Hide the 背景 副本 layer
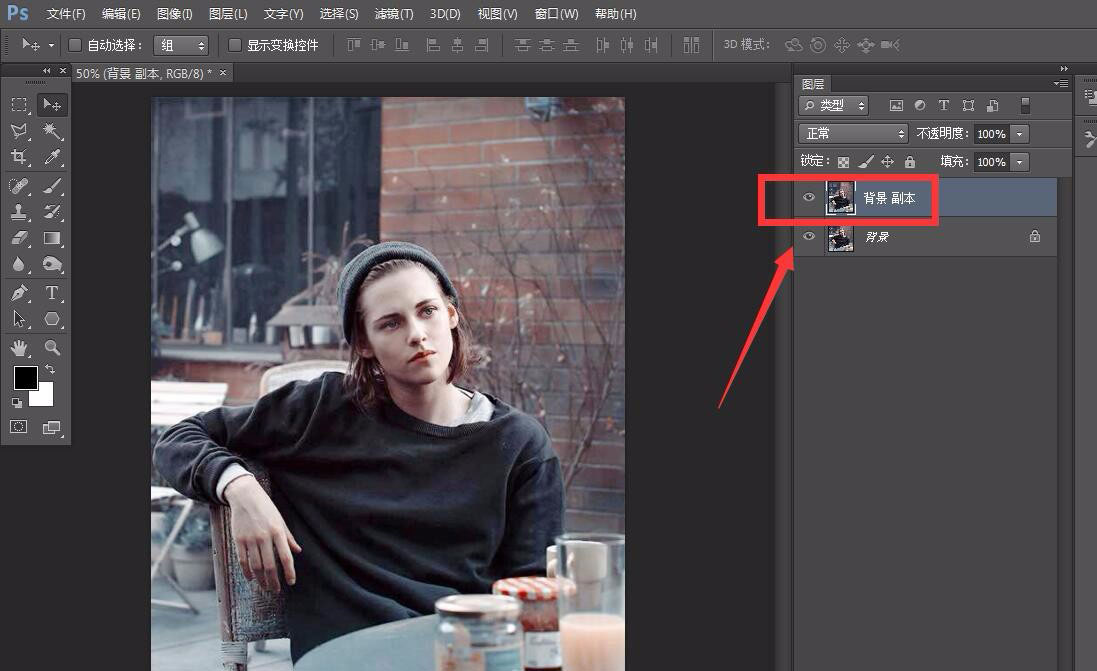The width and height of the screenshot is (1097, 671). 809,198
